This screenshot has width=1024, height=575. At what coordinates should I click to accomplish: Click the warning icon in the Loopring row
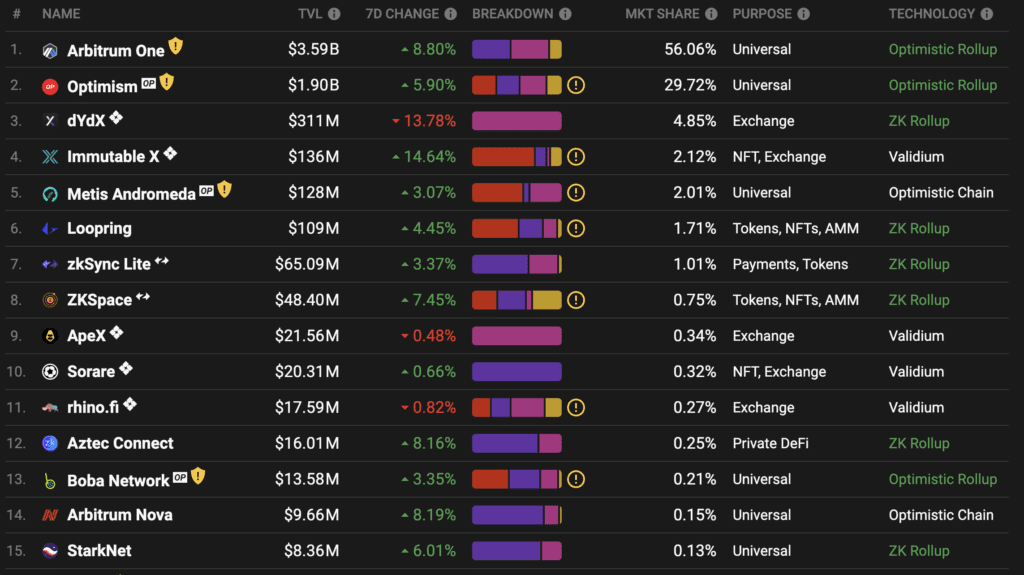tap(576, 229)
